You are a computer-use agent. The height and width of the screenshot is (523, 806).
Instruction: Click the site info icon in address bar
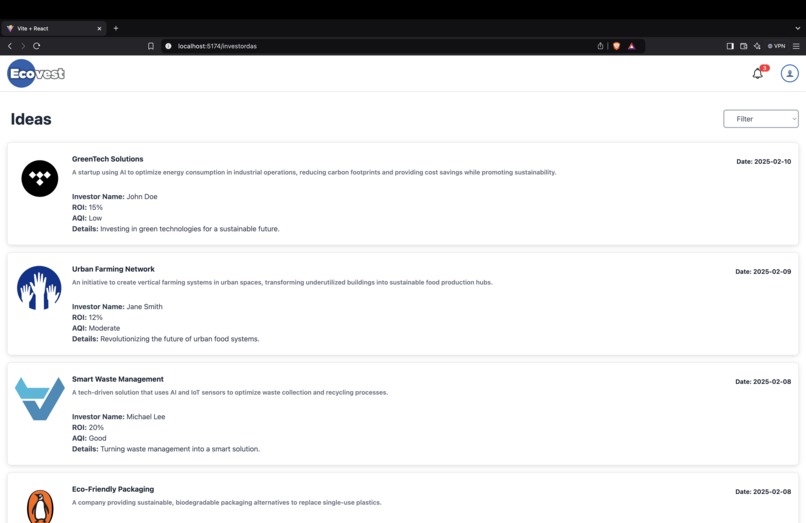pyautogui.click(x=168, y=46)
